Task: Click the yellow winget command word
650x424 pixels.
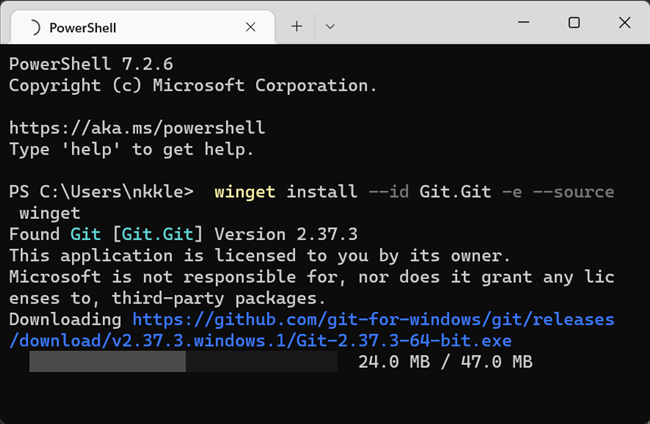Action: [x=246, y=191]
